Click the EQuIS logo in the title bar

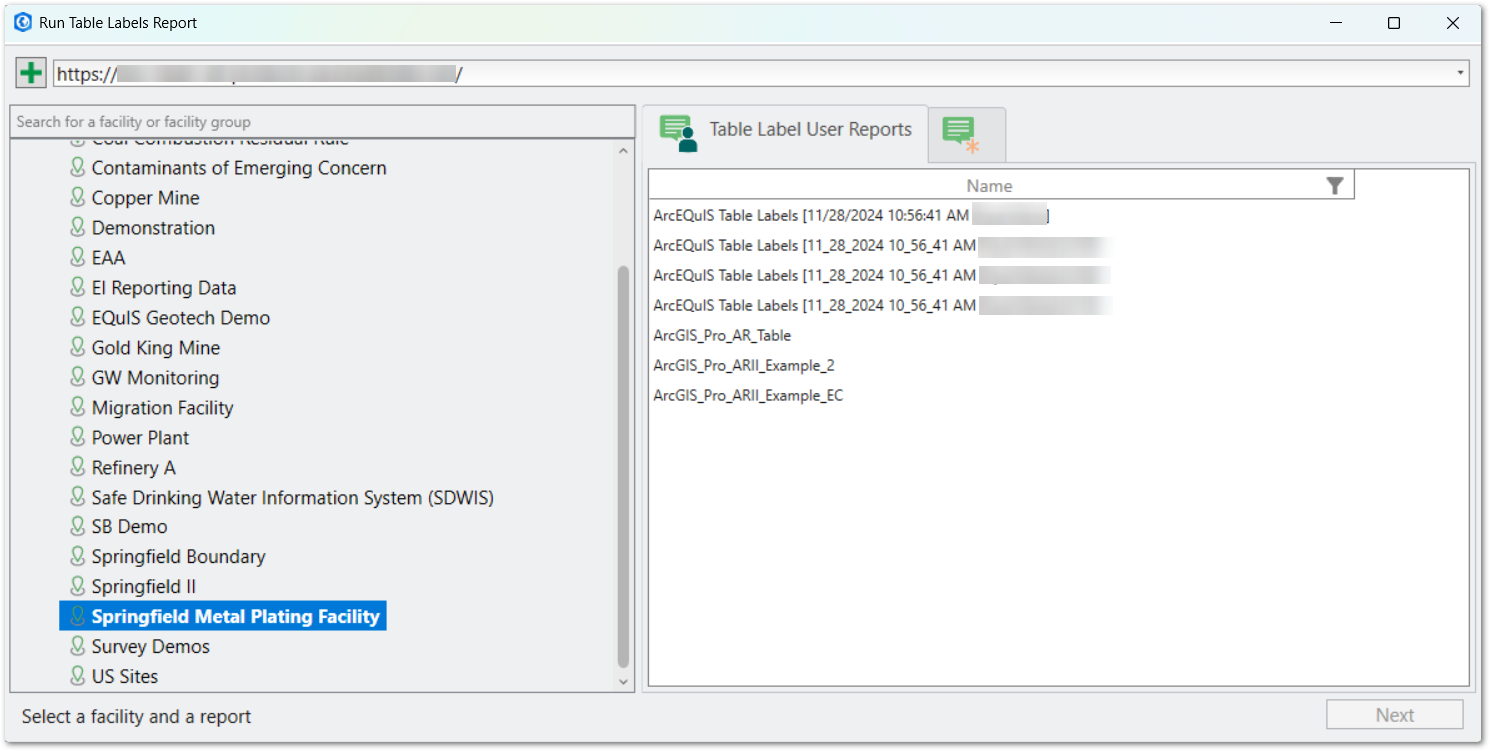pyautogui.click(x=21, y=21)
